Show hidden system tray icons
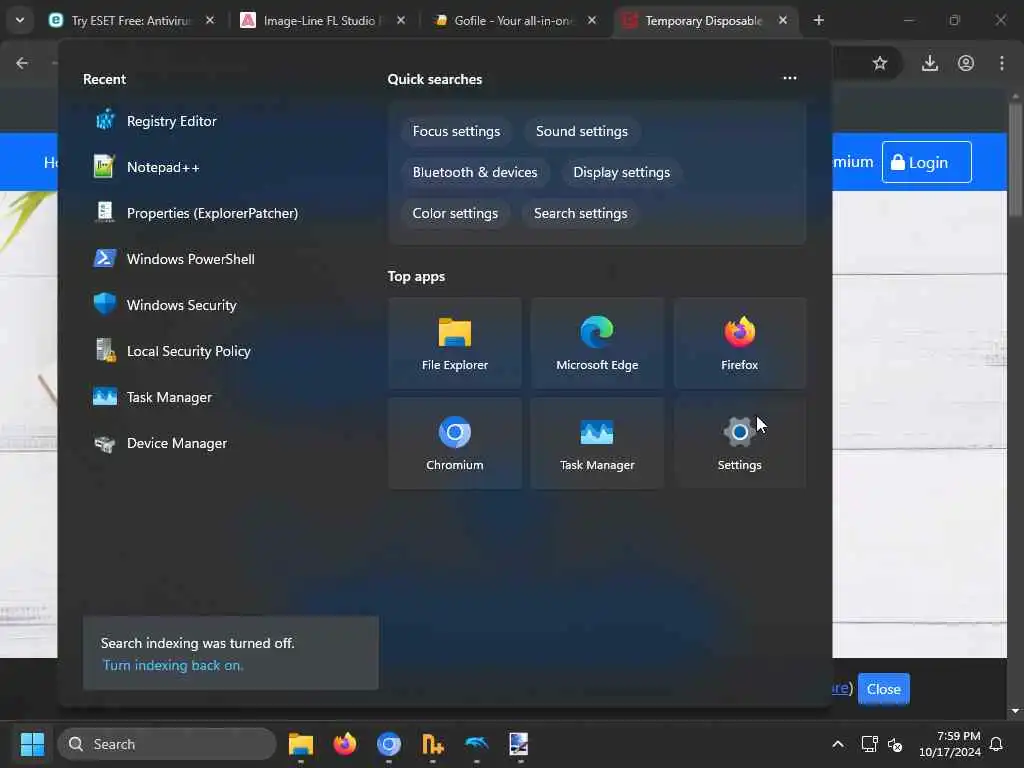Screen dimensions: 1024x768 click(838, 744)
